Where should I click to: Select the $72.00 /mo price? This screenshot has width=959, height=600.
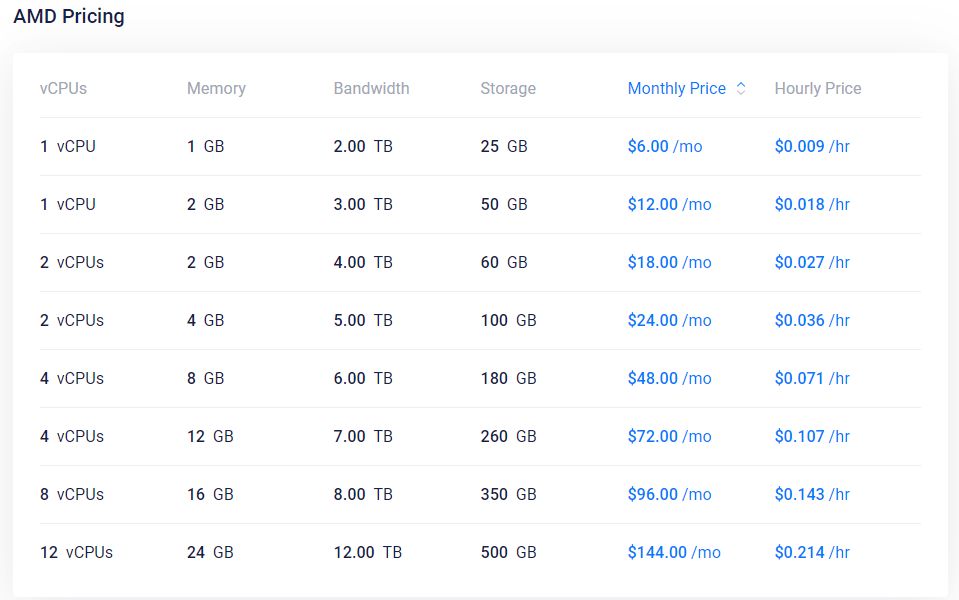pyautogui.click(x=670, y=437)
